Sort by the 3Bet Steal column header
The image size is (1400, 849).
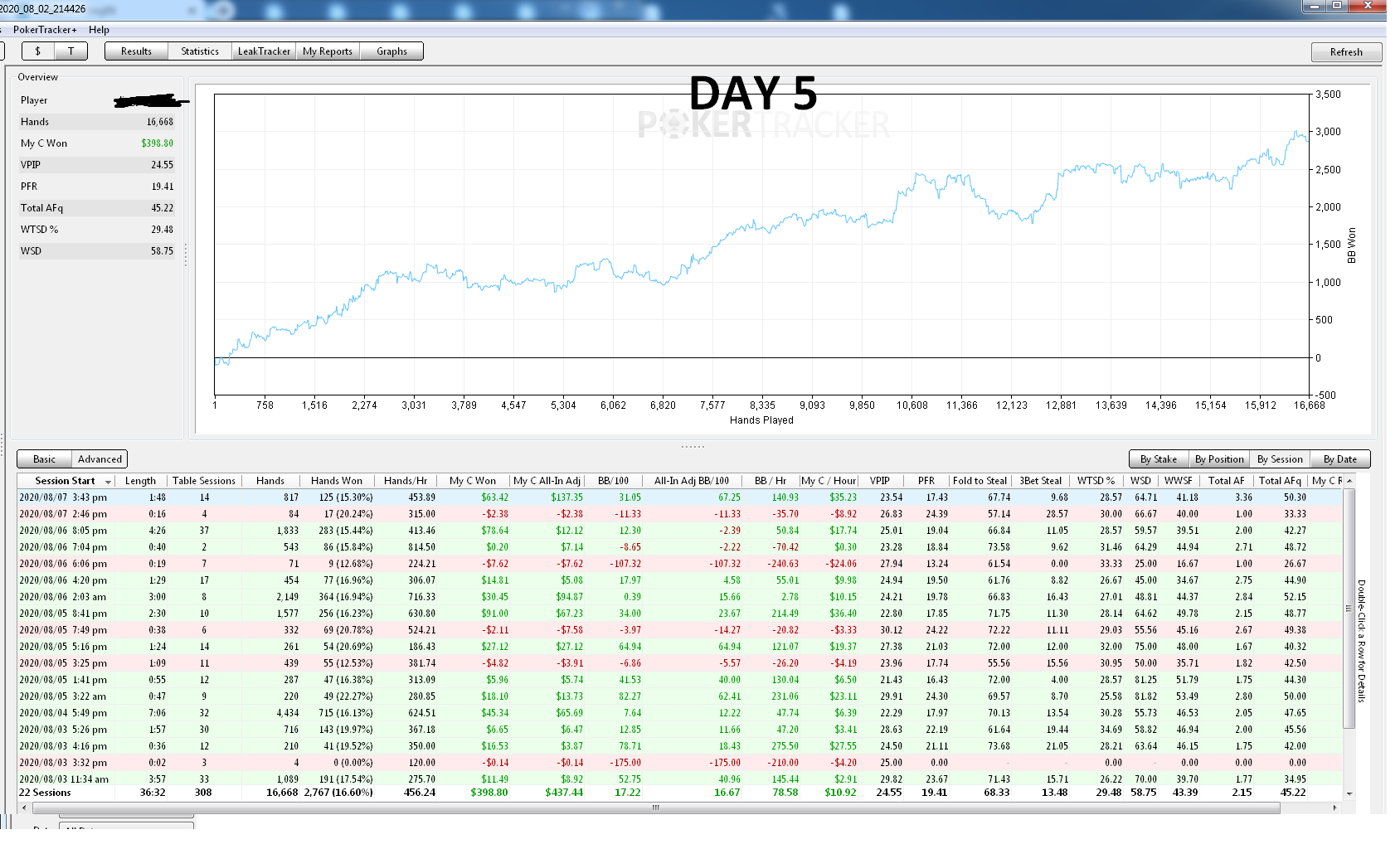coord(1040,481)
